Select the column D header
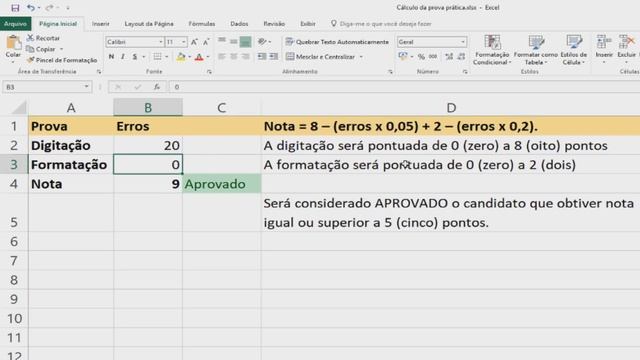Image resolution: width=640 pixels, height=360 pixels. click(451, 108)
